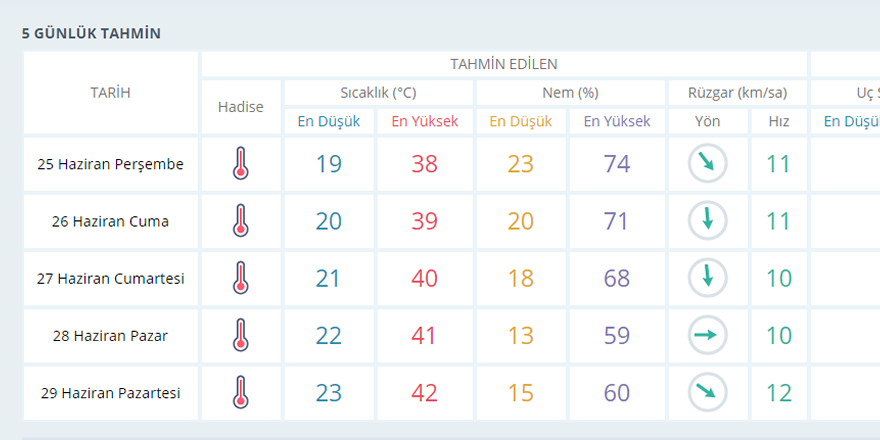Click thermometer icon for 26 Haziran Cuma

[x=241, y=221]
